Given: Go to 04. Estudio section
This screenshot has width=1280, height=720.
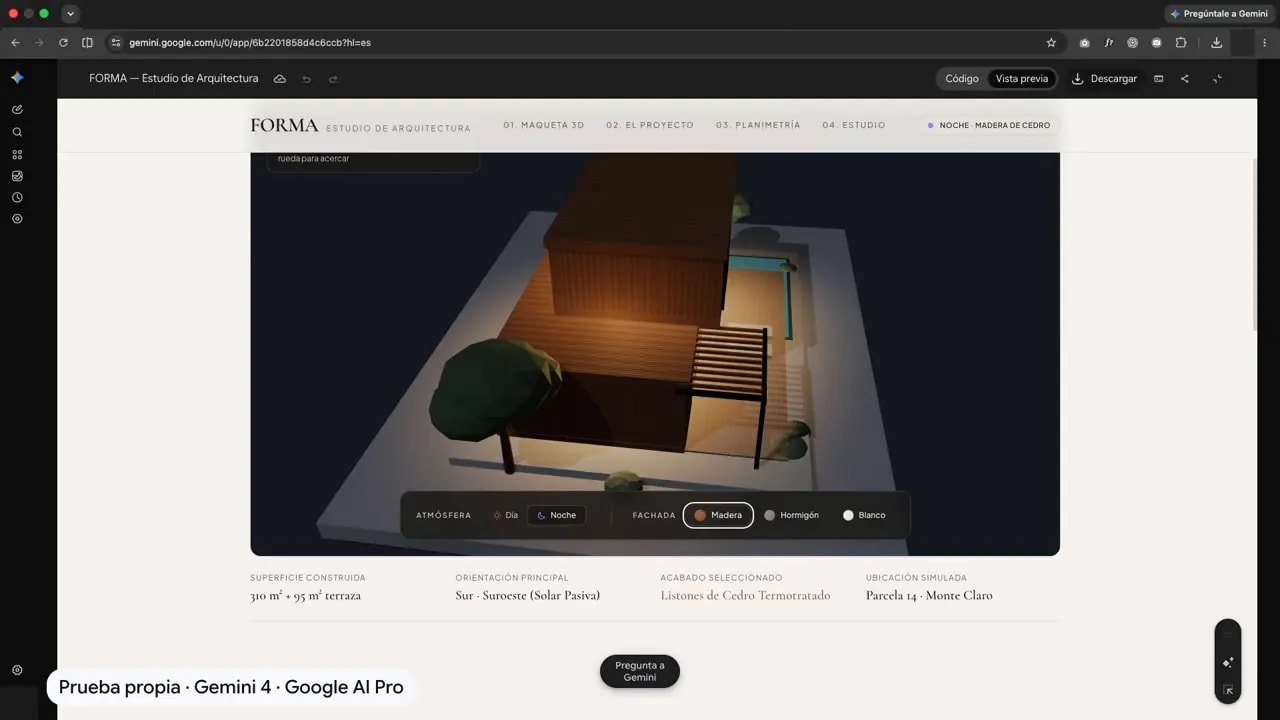Looking at the screenshot, I should 854,126.
